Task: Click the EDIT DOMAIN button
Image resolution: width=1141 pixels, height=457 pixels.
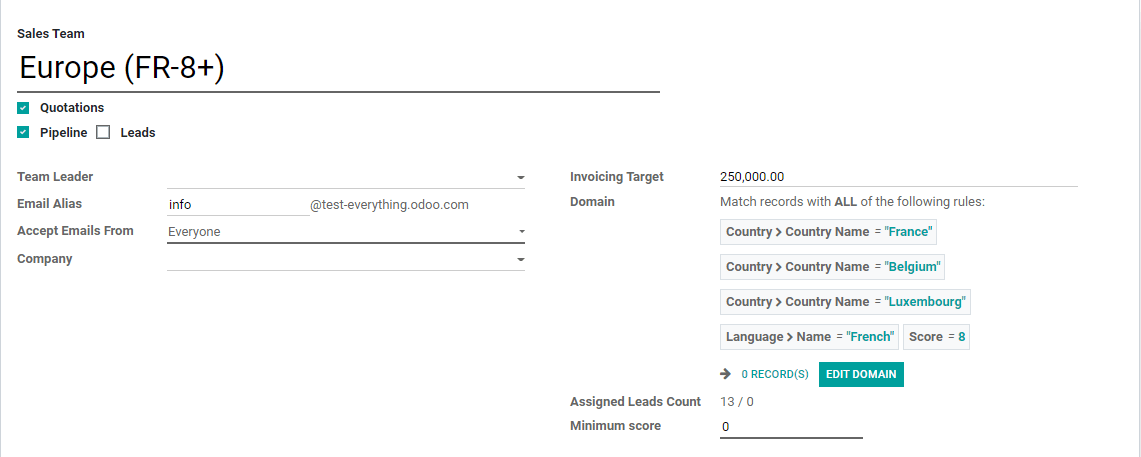Action: (x=861, y=374)
